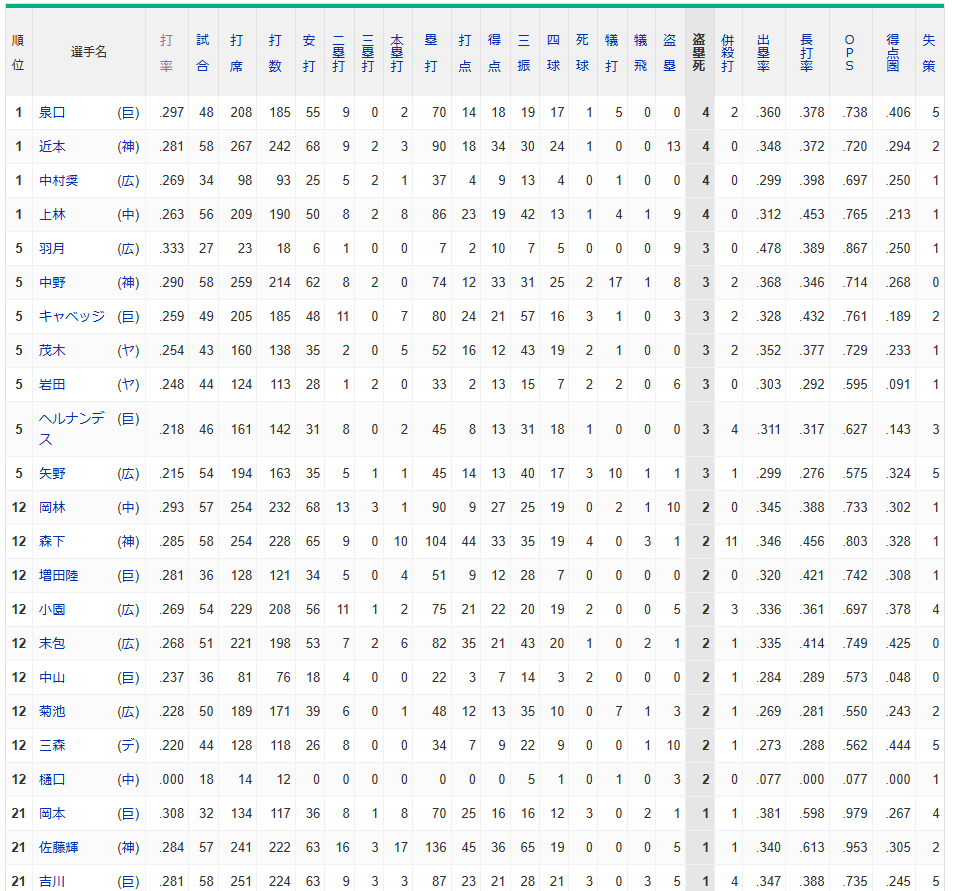Sort by 得点 column header
955x891 pixels.
[495, 53]
